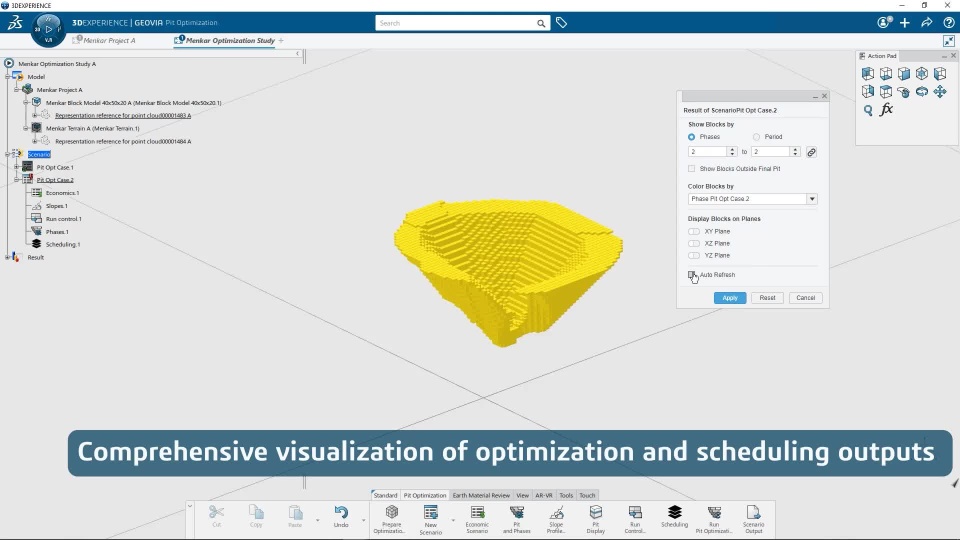Select Economics.1 in the tree

(x=62, y=193)
